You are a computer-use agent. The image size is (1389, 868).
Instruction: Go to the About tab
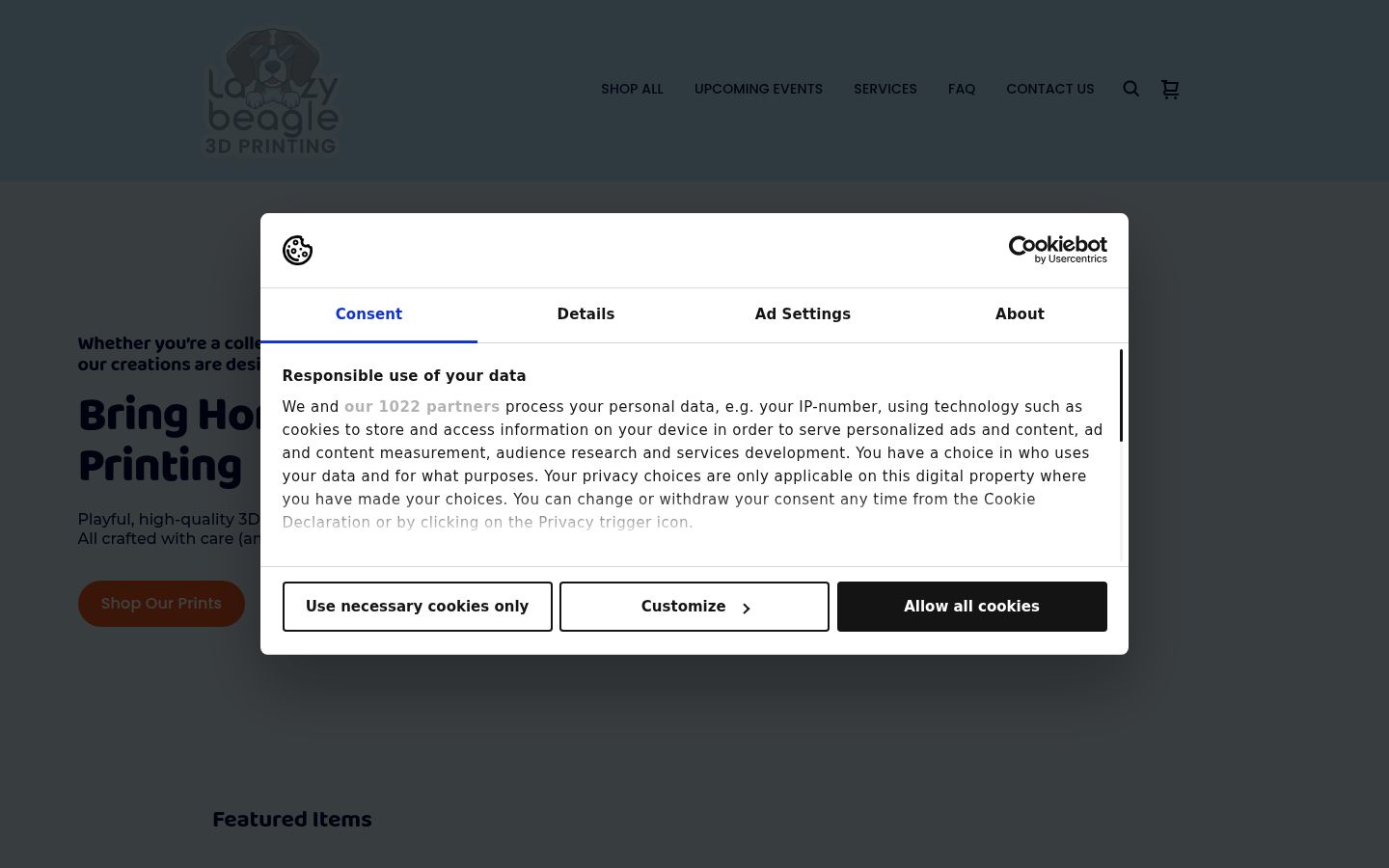tap(1020, 314)
